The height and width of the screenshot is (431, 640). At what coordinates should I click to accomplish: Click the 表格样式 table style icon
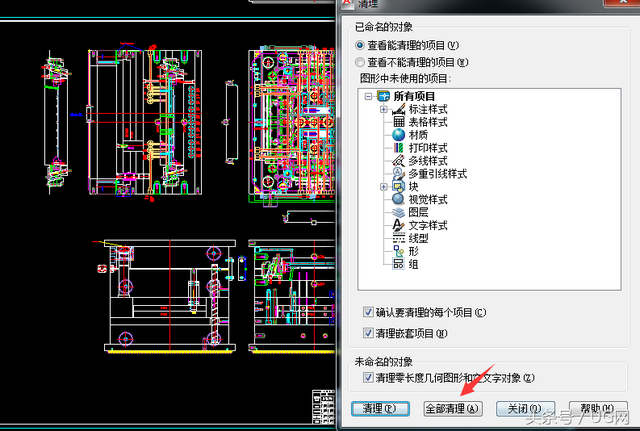coord(398,122)
